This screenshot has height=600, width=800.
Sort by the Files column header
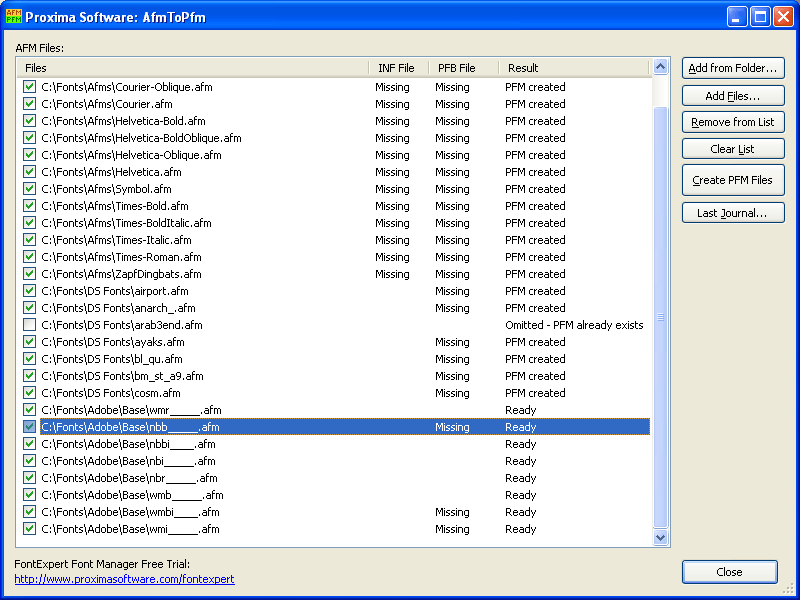193,68
